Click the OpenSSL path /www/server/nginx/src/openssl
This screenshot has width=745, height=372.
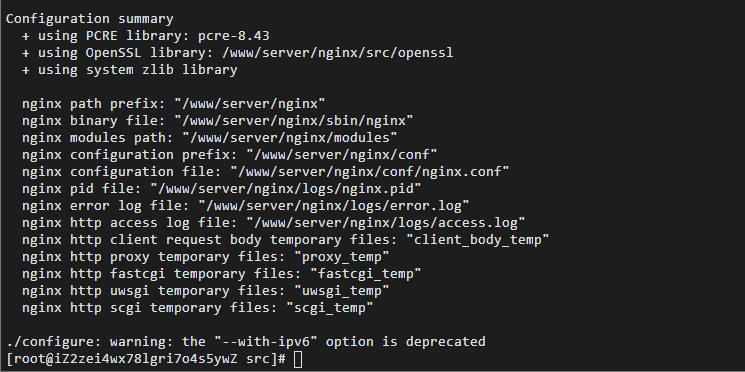338,53
